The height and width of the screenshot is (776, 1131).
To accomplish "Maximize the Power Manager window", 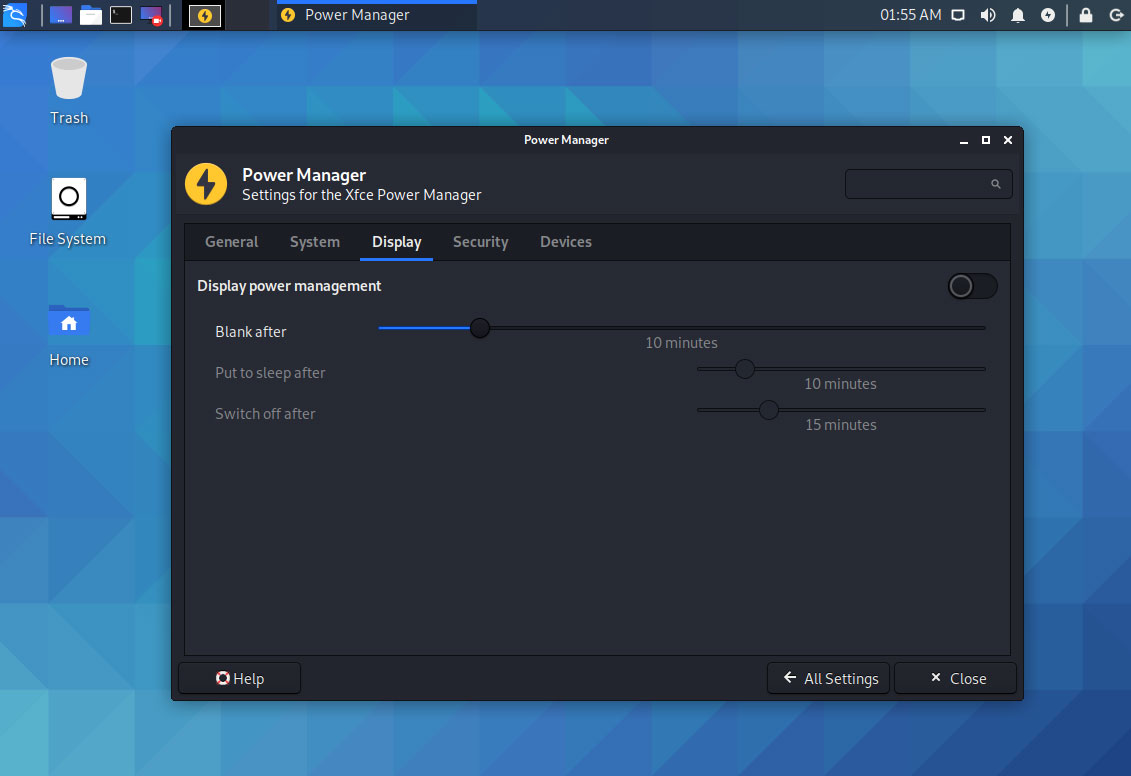I will (x=986, y=140).
